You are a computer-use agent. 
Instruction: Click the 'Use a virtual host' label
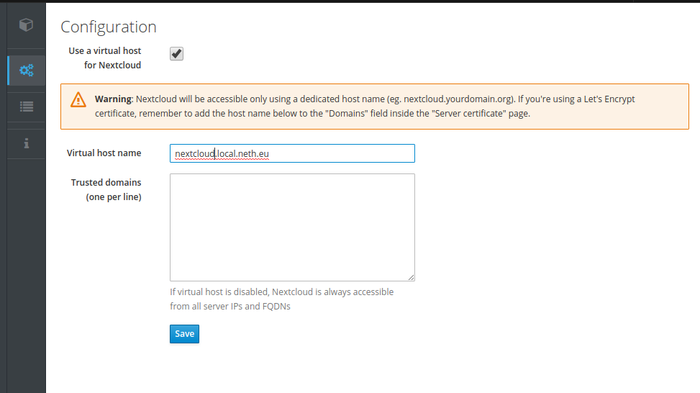pos(105,58)
